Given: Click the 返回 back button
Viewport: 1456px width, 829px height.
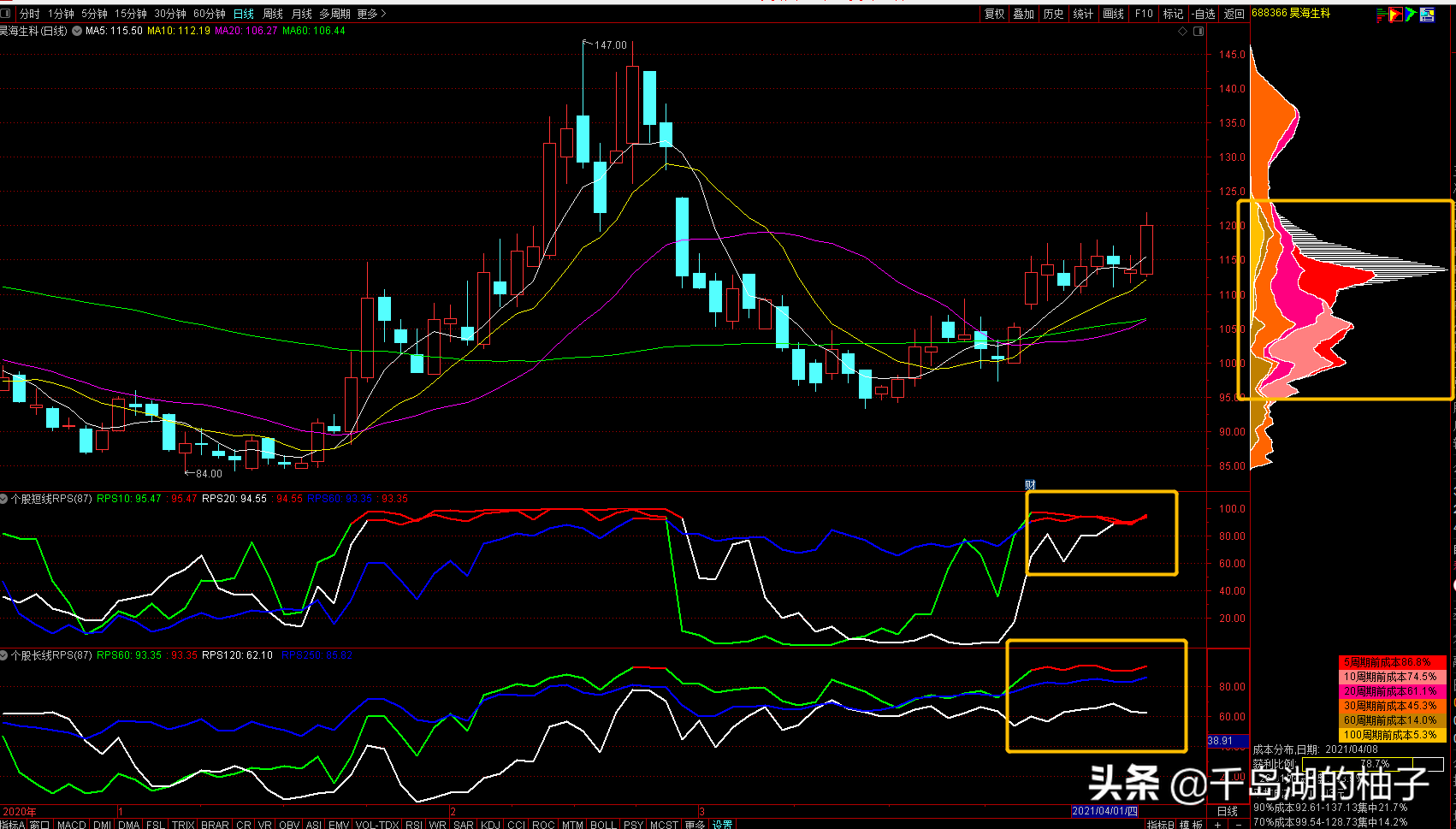Looking at the screenshot, I should pyautogui.click(x=1234, y=14).
